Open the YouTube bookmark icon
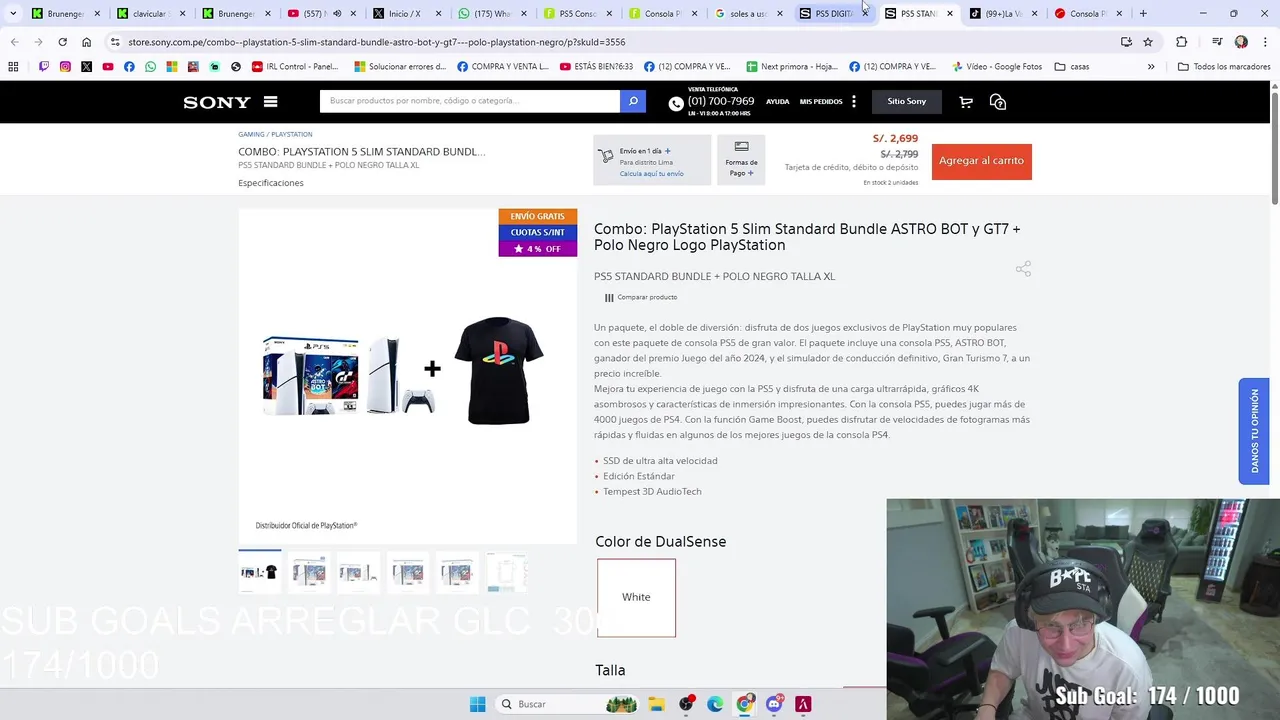This screenshot has width=1280, height=720. [108, 67]
